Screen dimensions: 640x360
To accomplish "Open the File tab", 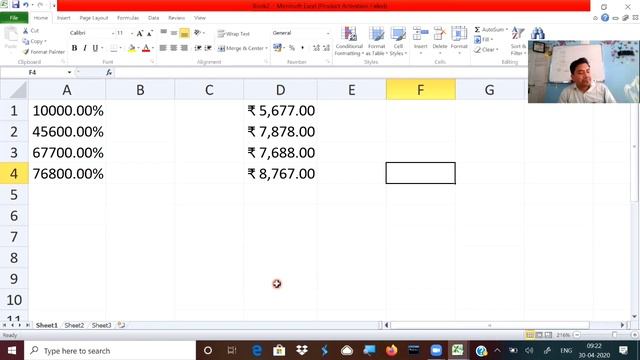I will [14, 18].
